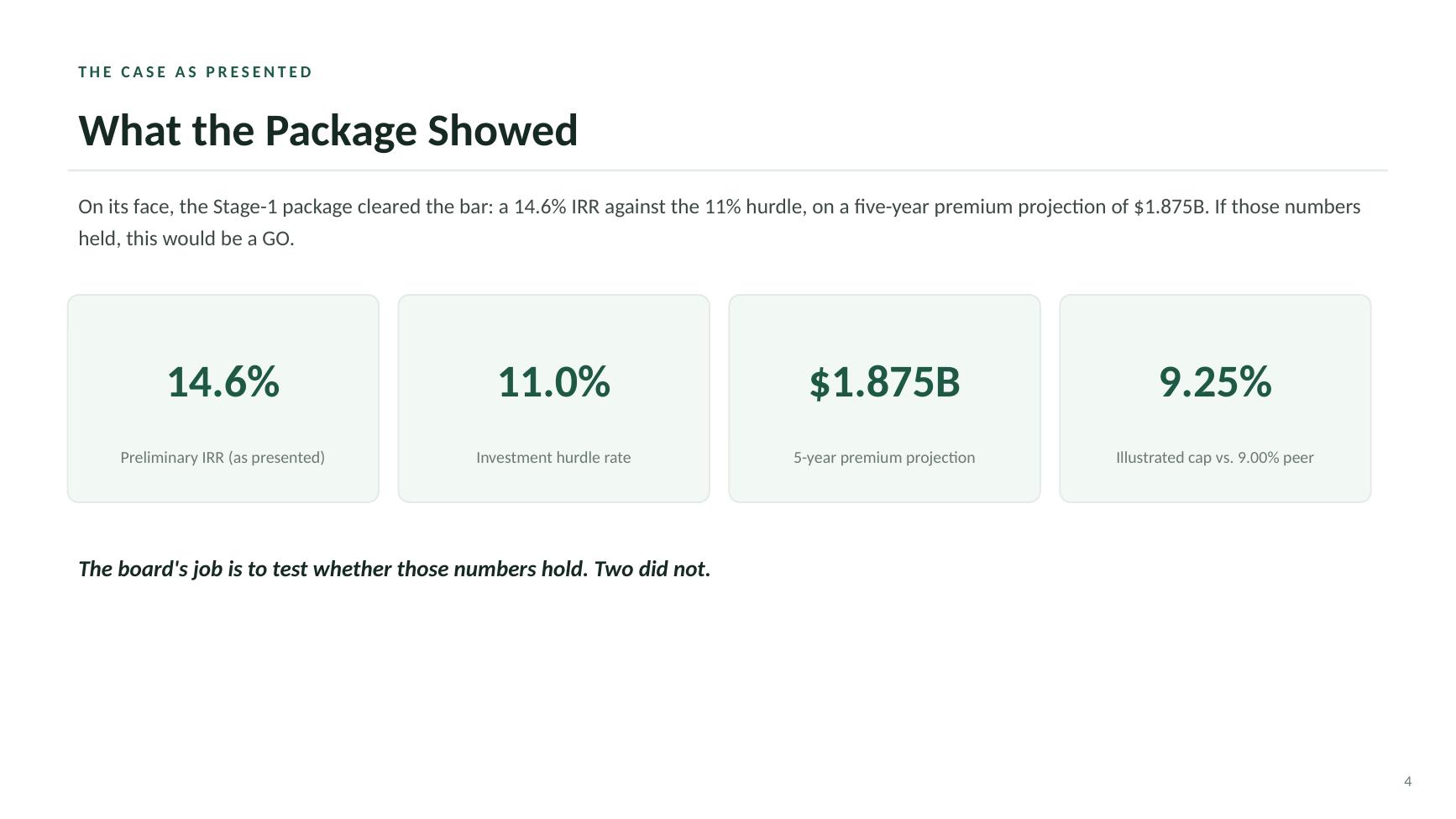This screenshot has width=1456, height=819.
Task: Click the '$1.875B' mention in the paragraph
Action: tap(1170, 207)
